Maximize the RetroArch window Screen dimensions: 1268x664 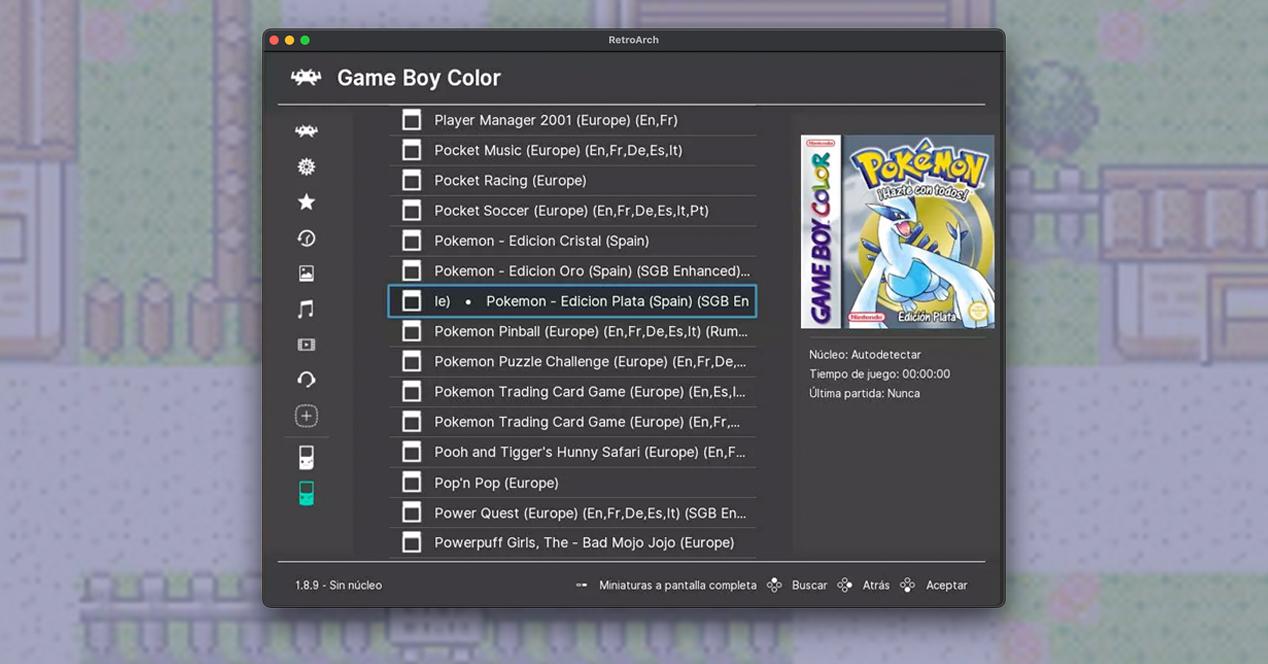pyautogui.click(x=305, y=40)
